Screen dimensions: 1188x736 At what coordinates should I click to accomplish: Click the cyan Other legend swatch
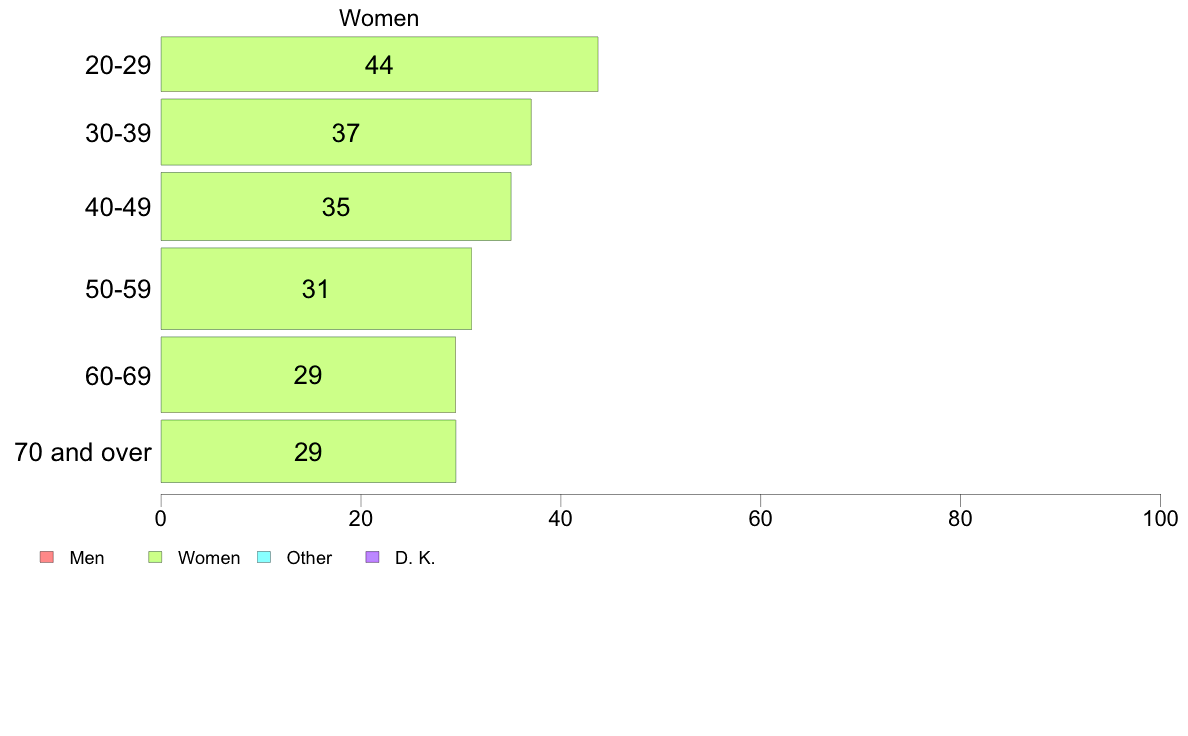click(264, 557)
